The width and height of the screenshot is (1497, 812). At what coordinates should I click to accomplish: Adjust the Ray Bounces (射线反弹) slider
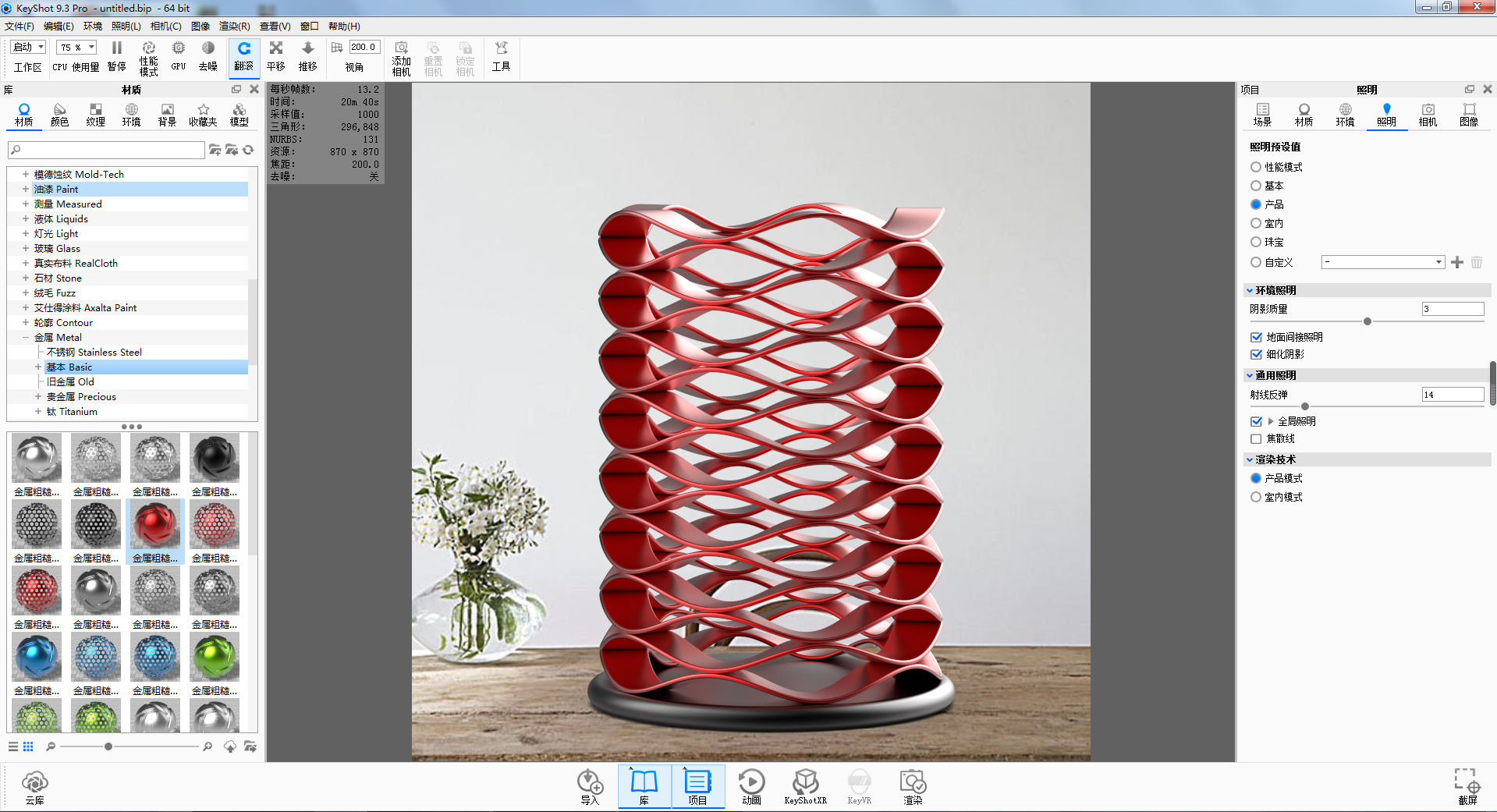coord(1305,406)
